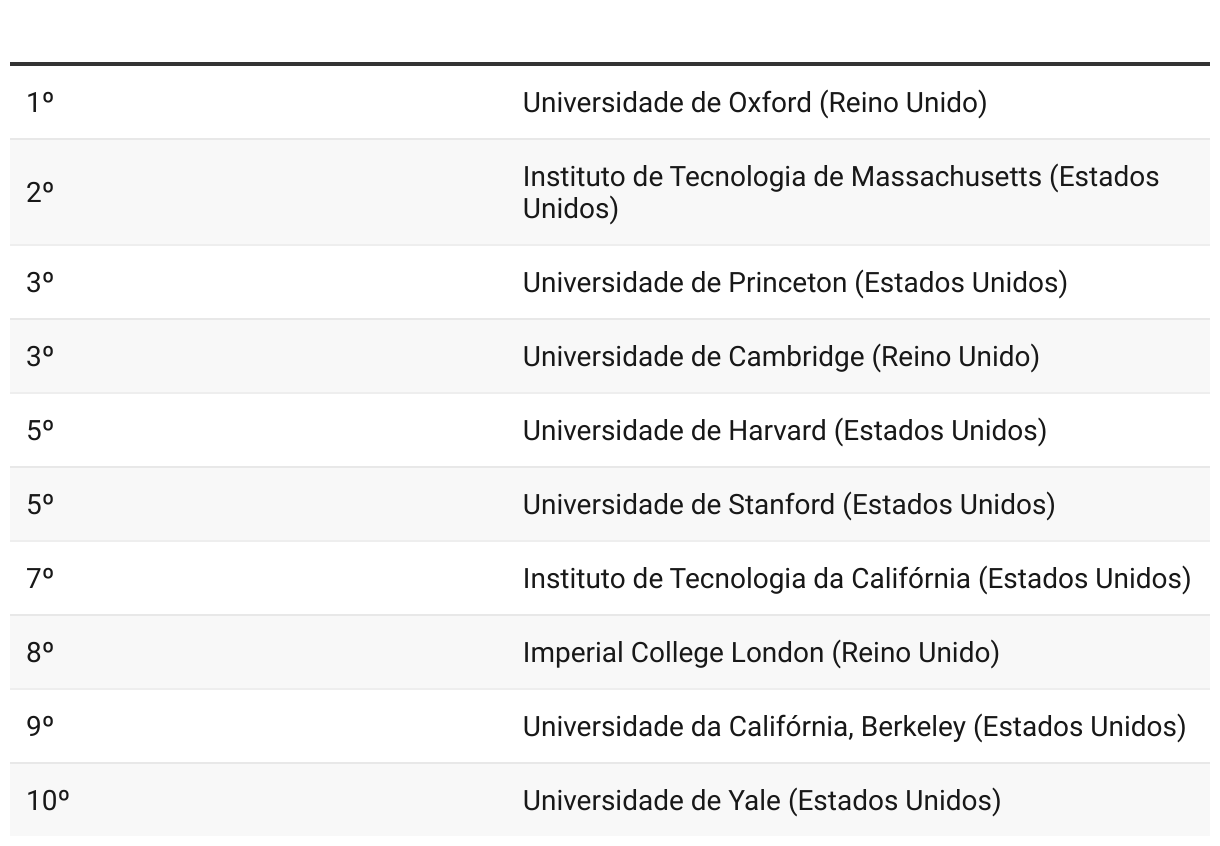This screenshot has width=1220, height=846.
Task: Click the 5º rank beside Harvard
Action: click(40, 431)
